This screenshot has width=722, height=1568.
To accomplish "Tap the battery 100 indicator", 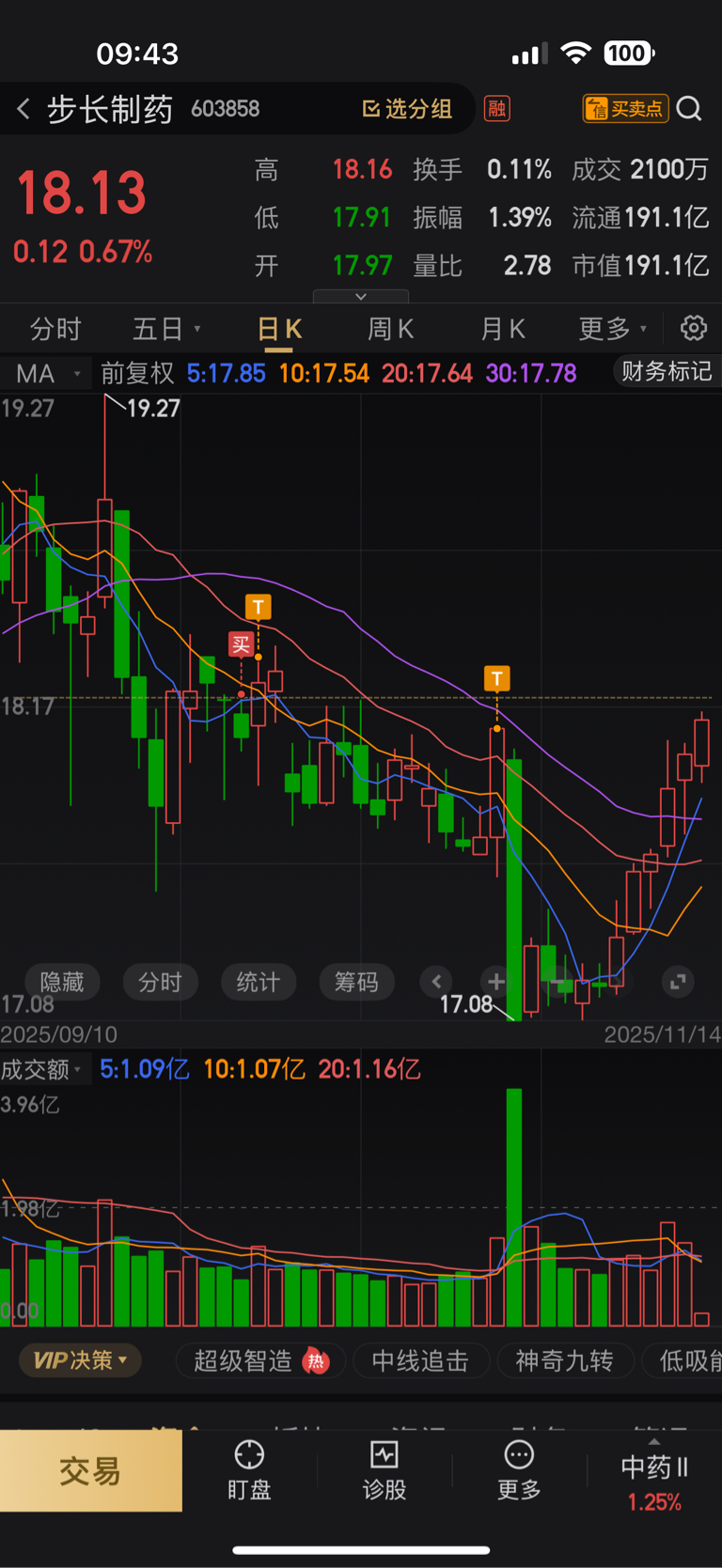I will (628, 53).
